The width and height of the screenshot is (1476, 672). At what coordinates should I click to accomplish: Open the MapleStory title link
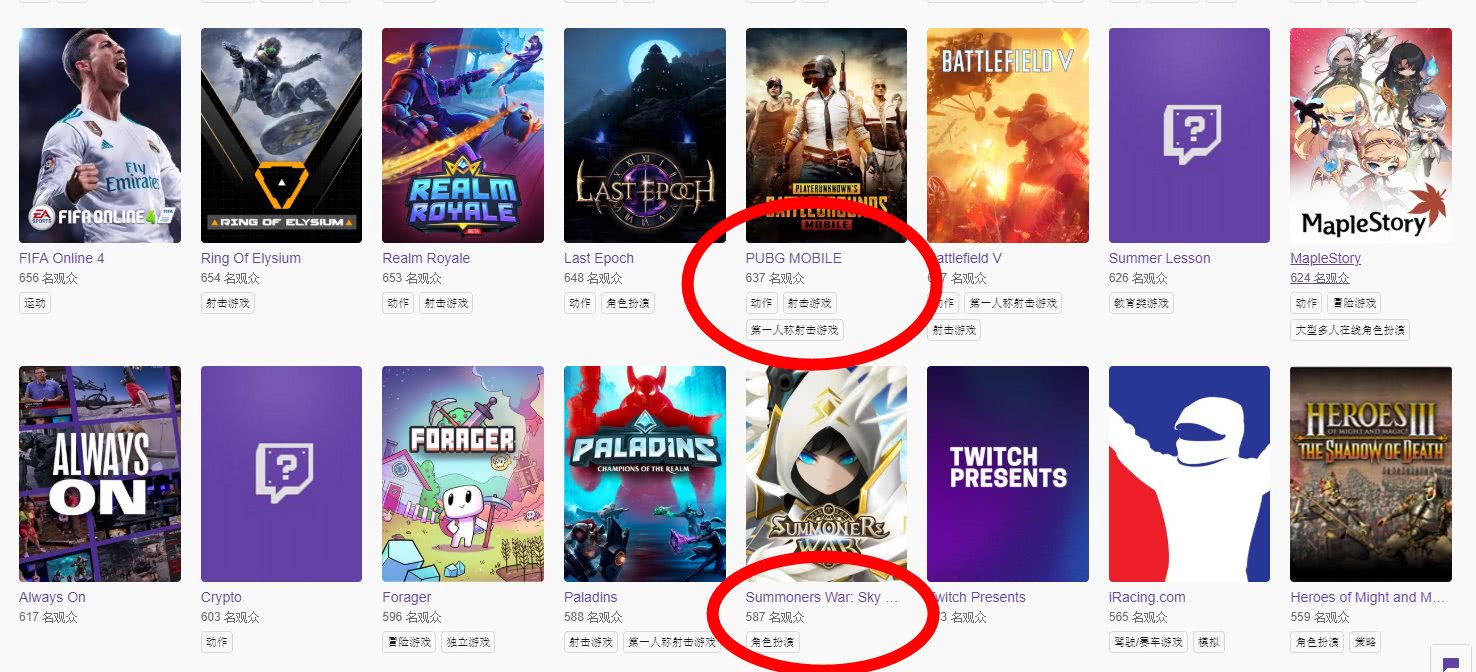tap(1325, 258)
